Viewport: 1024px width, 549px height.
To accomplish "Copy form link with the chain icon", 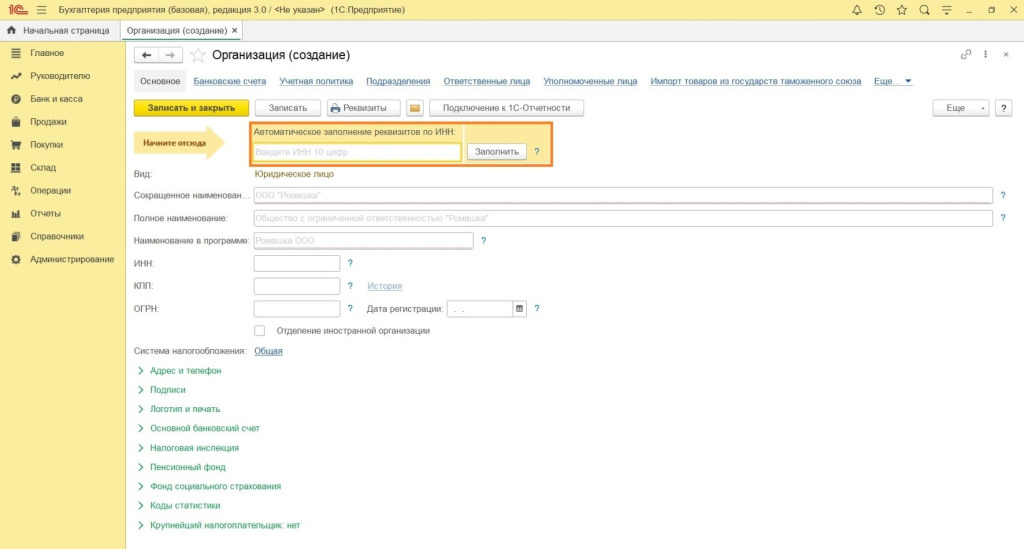I will tap(965, 55).
